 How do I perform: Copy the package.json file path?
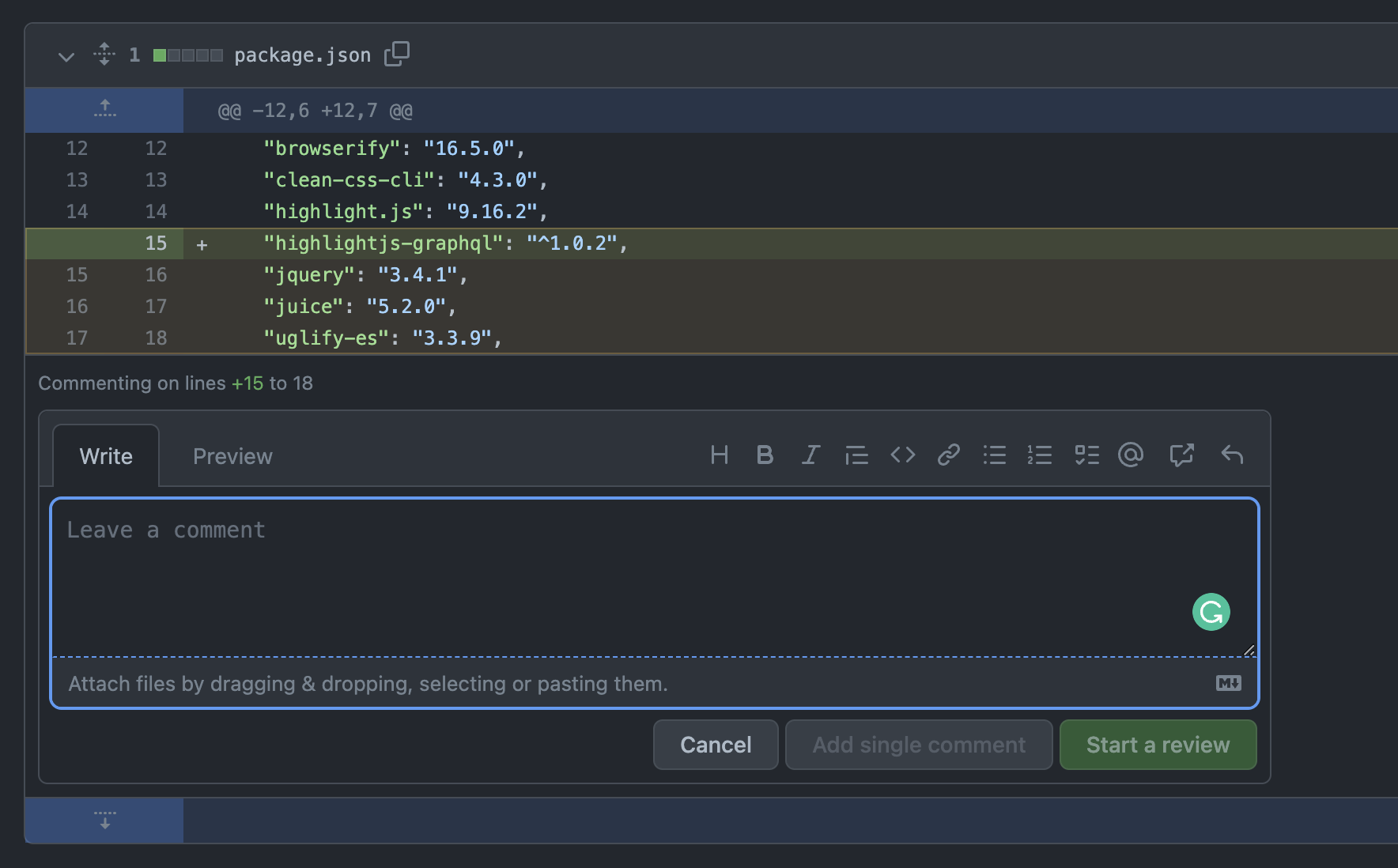[397, 55]
